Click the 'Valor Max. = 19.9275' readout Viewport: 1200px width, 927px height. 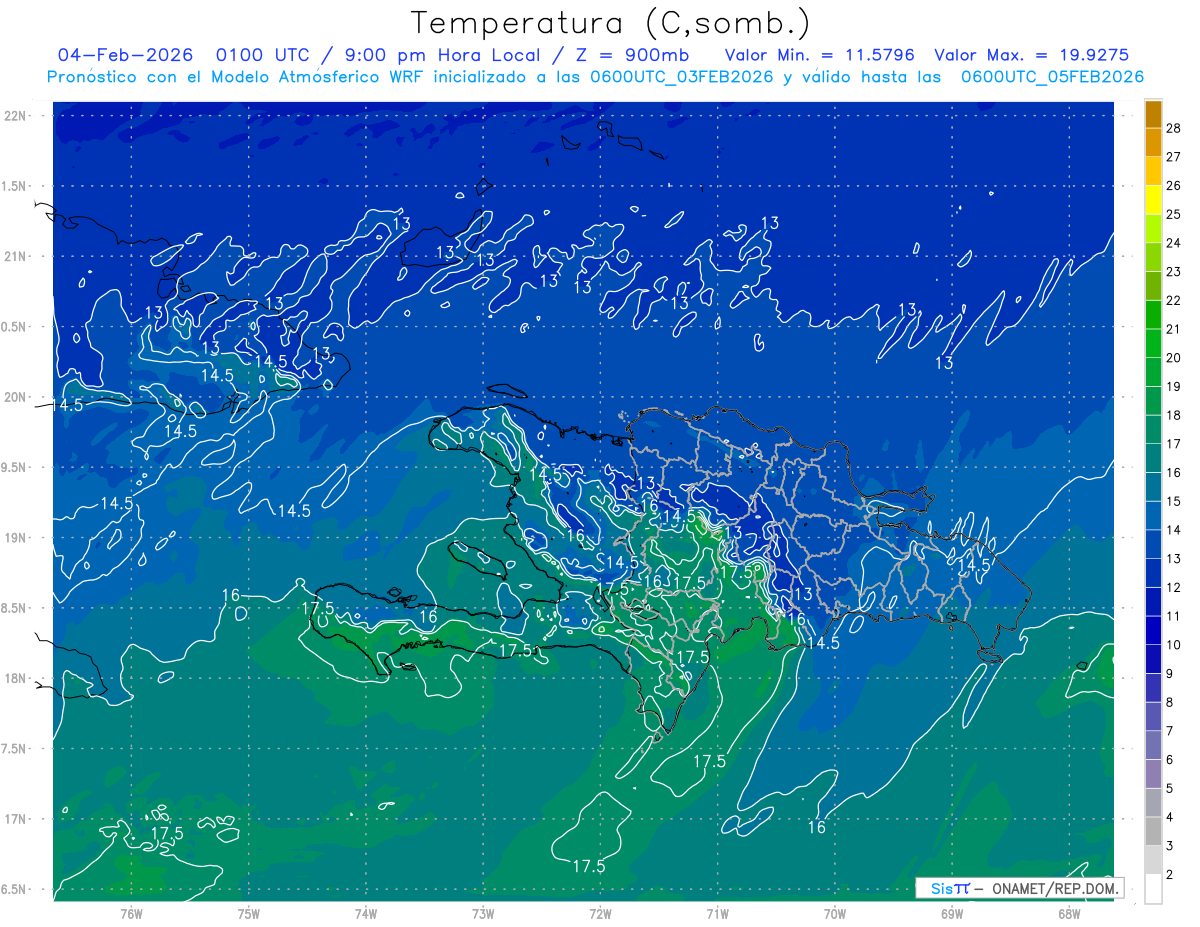click(x=1031, y=55)
